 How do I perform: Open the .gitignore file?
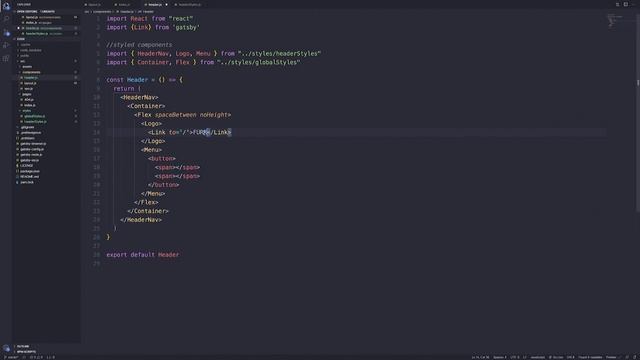pos(27,127)
